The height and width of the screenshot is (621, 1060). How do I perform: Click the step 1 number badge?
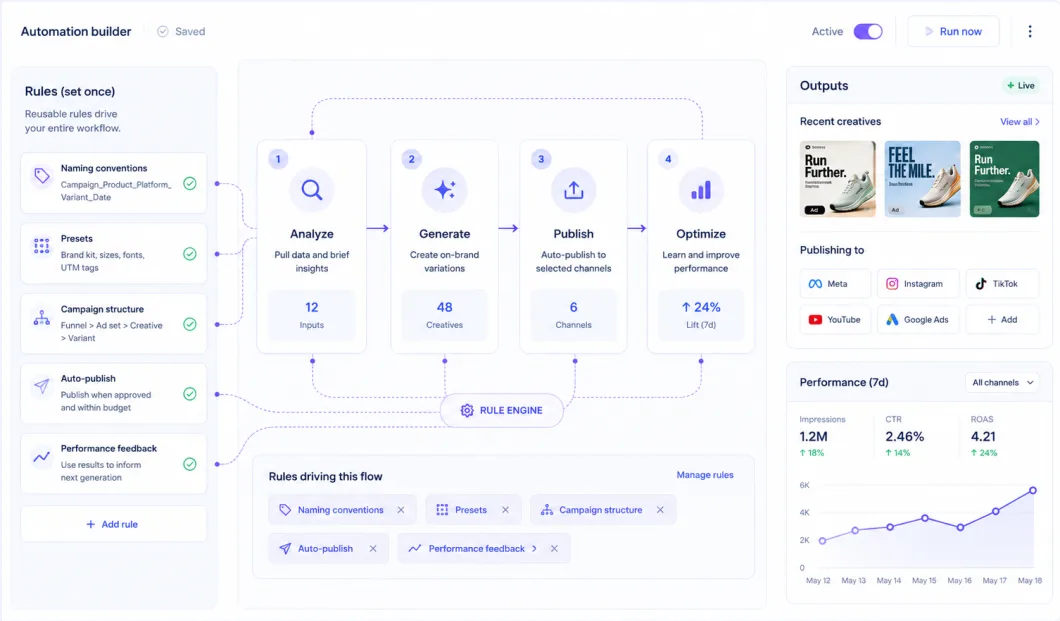coord(278,159)
